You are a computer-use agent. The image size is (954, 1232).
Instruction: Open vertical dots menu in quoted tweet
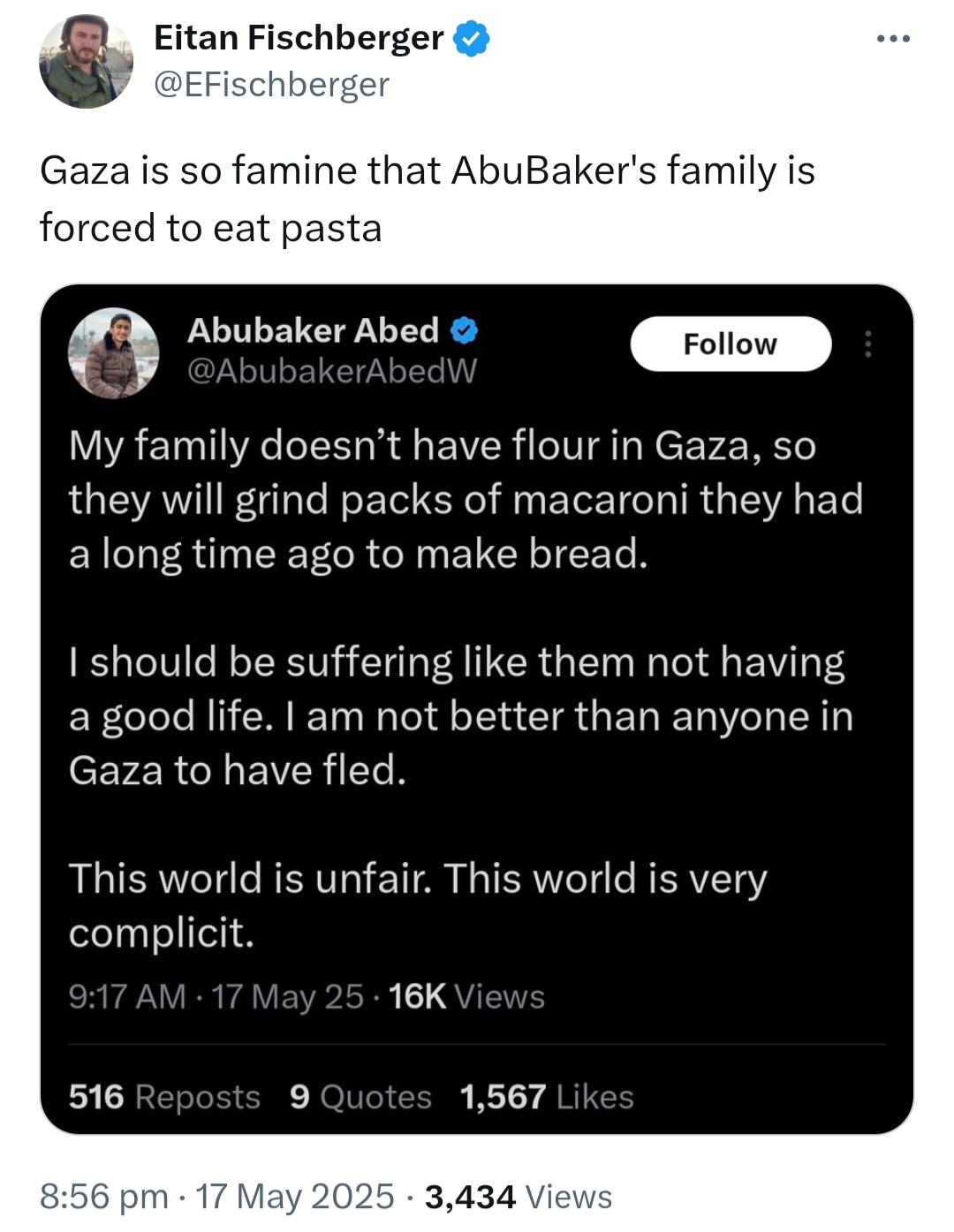868,344
